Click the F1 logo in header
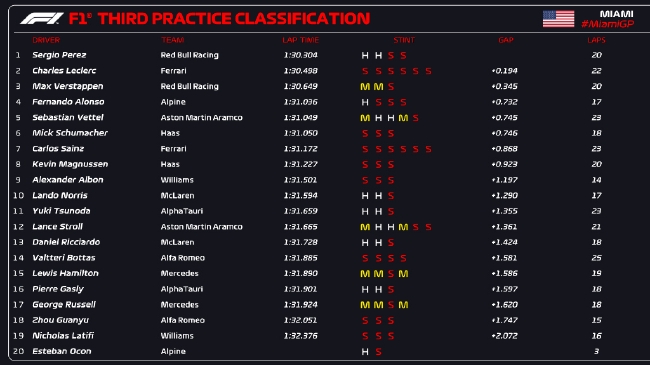650x365 pixels. [42, 18]
